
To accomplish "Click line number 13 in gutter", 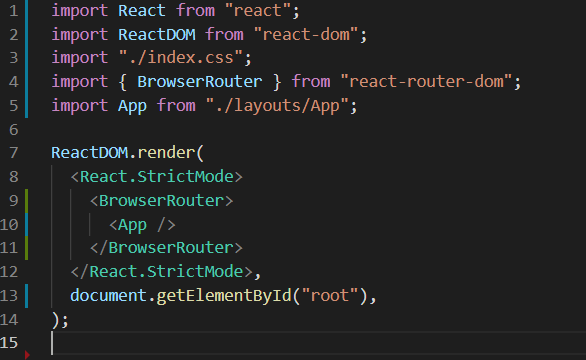I will (x=9, y=296).
